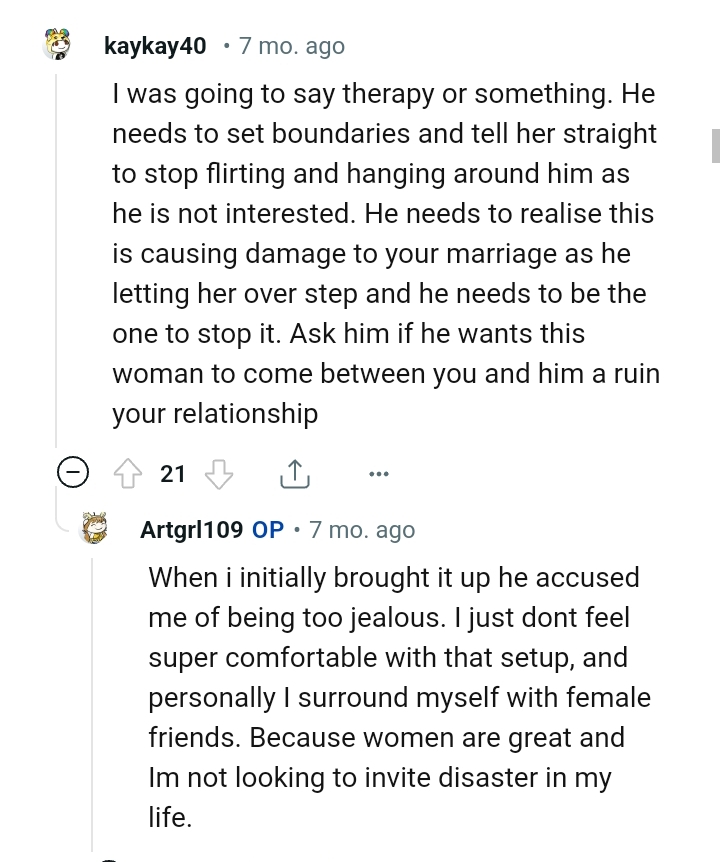Collapse kaykay40's comment thread
720x862 pixels.
click(73, 473)
